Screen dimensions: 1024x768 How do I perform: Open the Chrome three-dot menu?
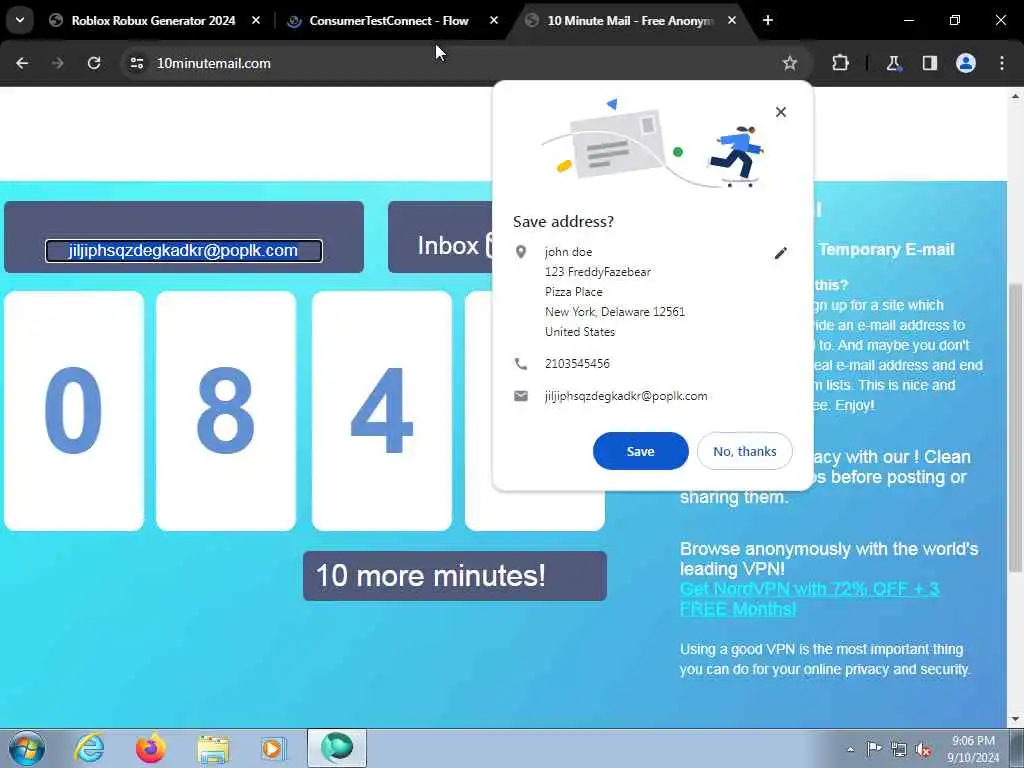click(x=1002, y=63)
